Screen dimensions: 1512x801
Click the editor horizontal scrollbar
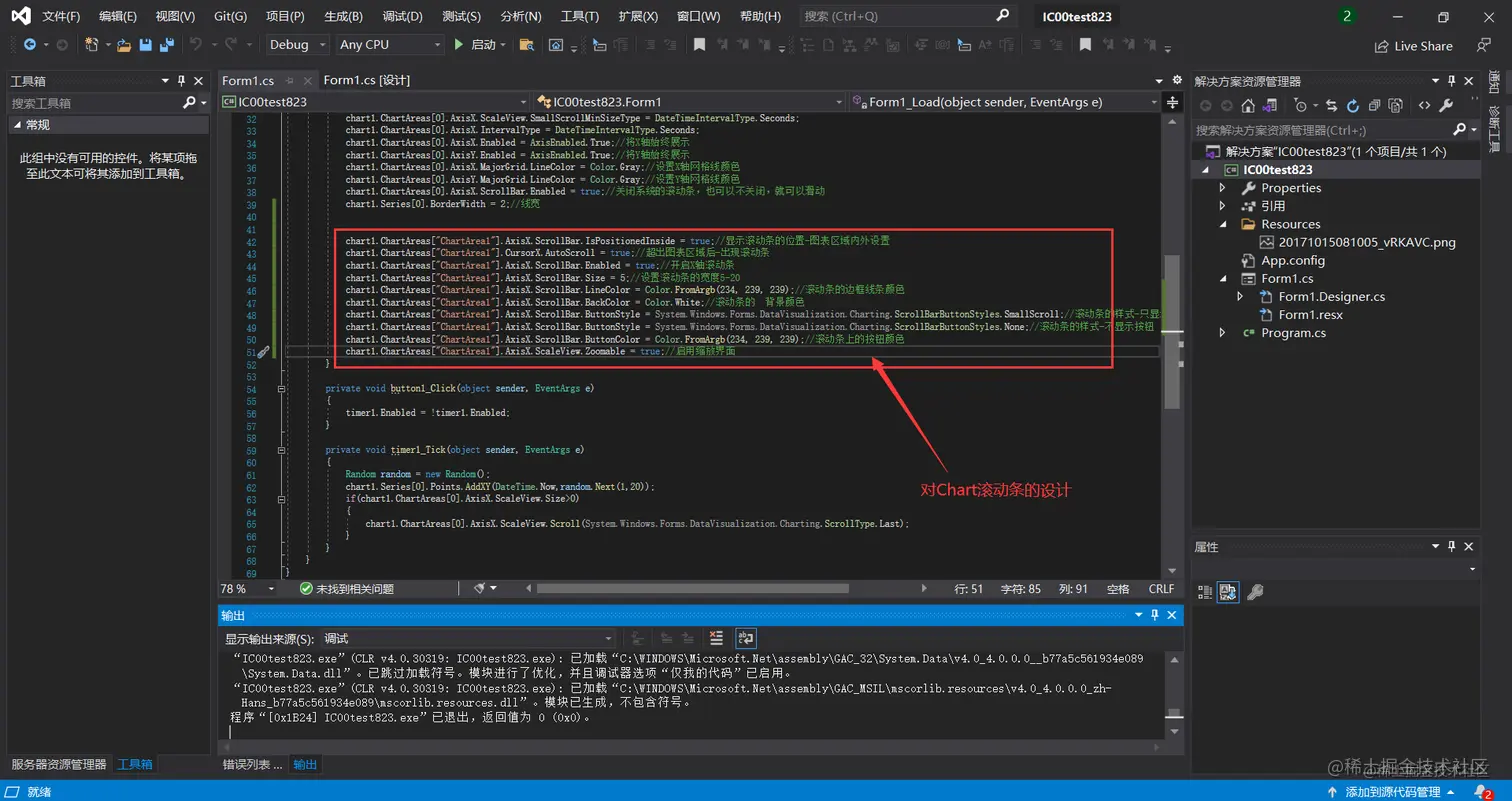coord(692,589)
